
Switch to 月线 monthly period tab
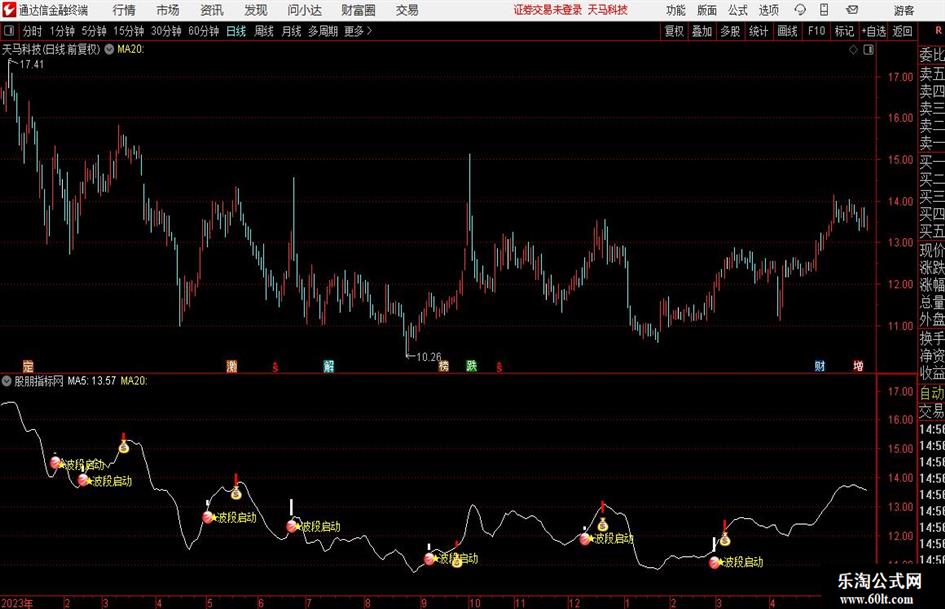click(x=291, y=31)
